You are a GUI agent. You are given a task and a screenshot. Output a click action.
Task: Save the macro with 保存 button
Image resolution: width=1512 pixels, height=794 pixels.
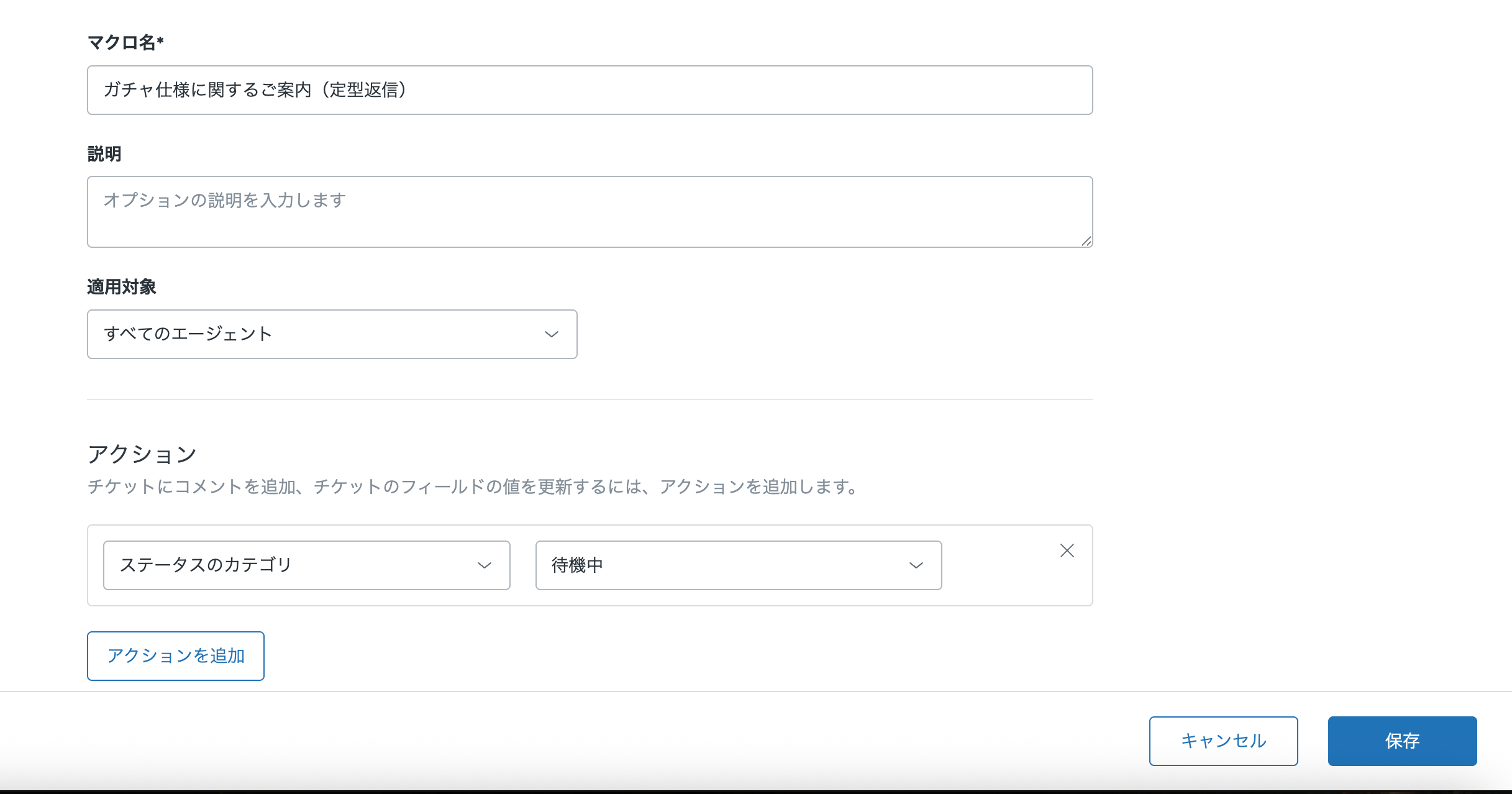1402,741
